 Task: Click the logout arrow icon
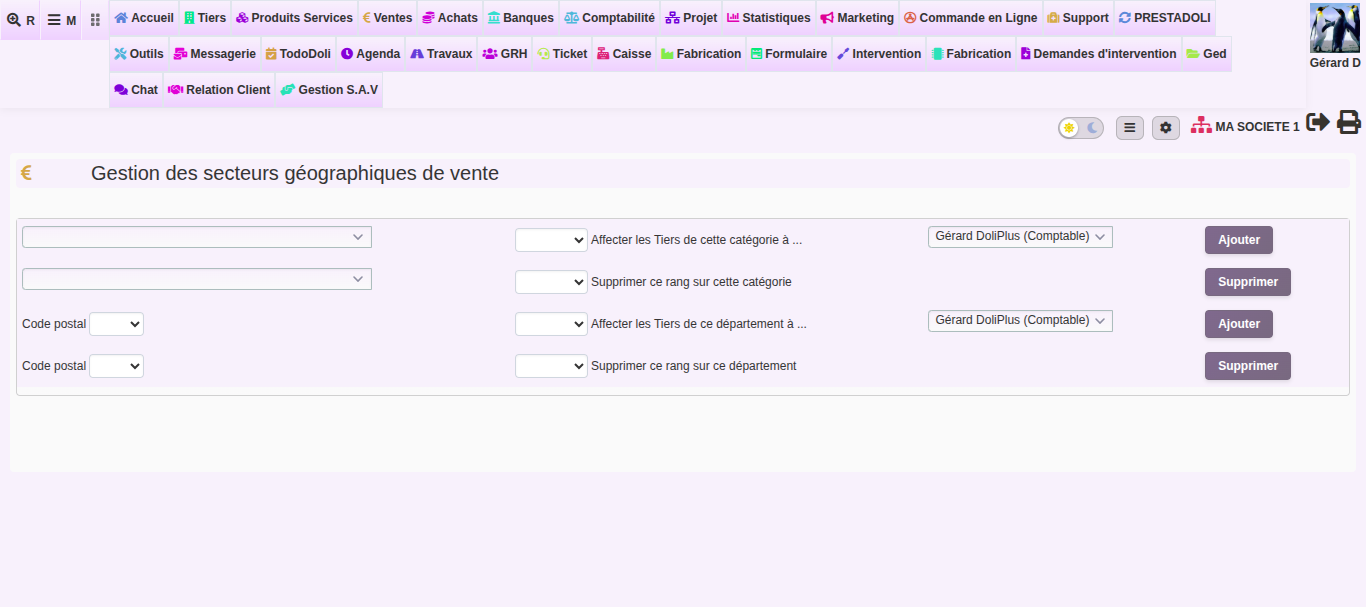click(1318, 122)
